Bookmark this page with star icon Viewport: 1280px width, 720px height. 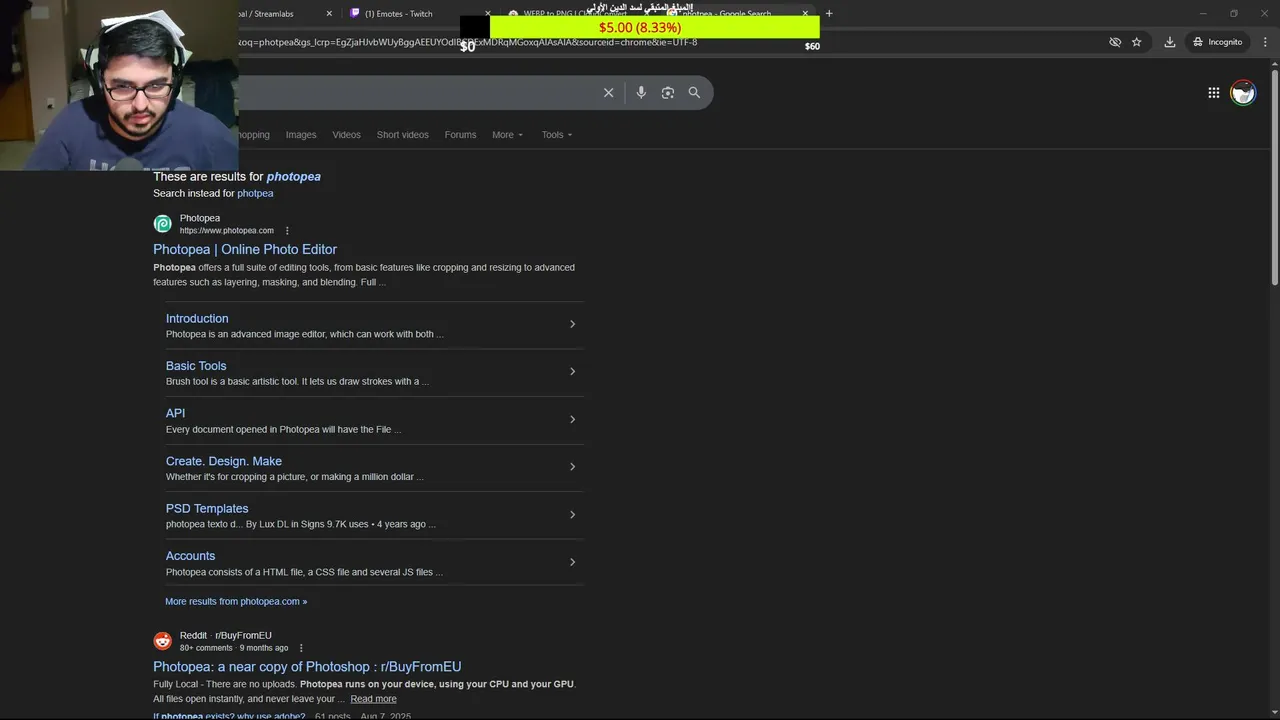pyautogui.click(x=1137, y=42)
